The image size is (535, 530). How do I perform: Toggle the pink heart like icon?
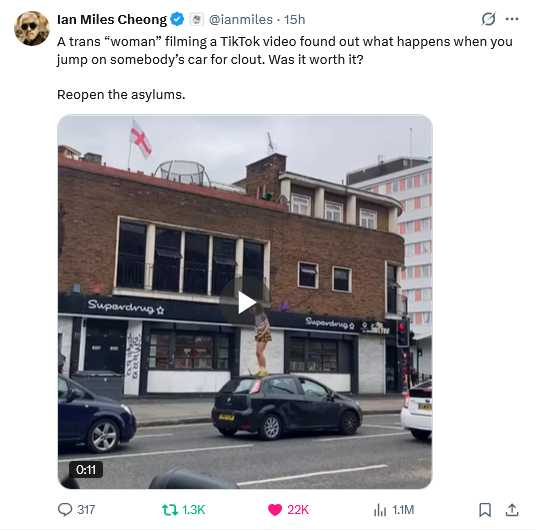[x=275, y=510]
